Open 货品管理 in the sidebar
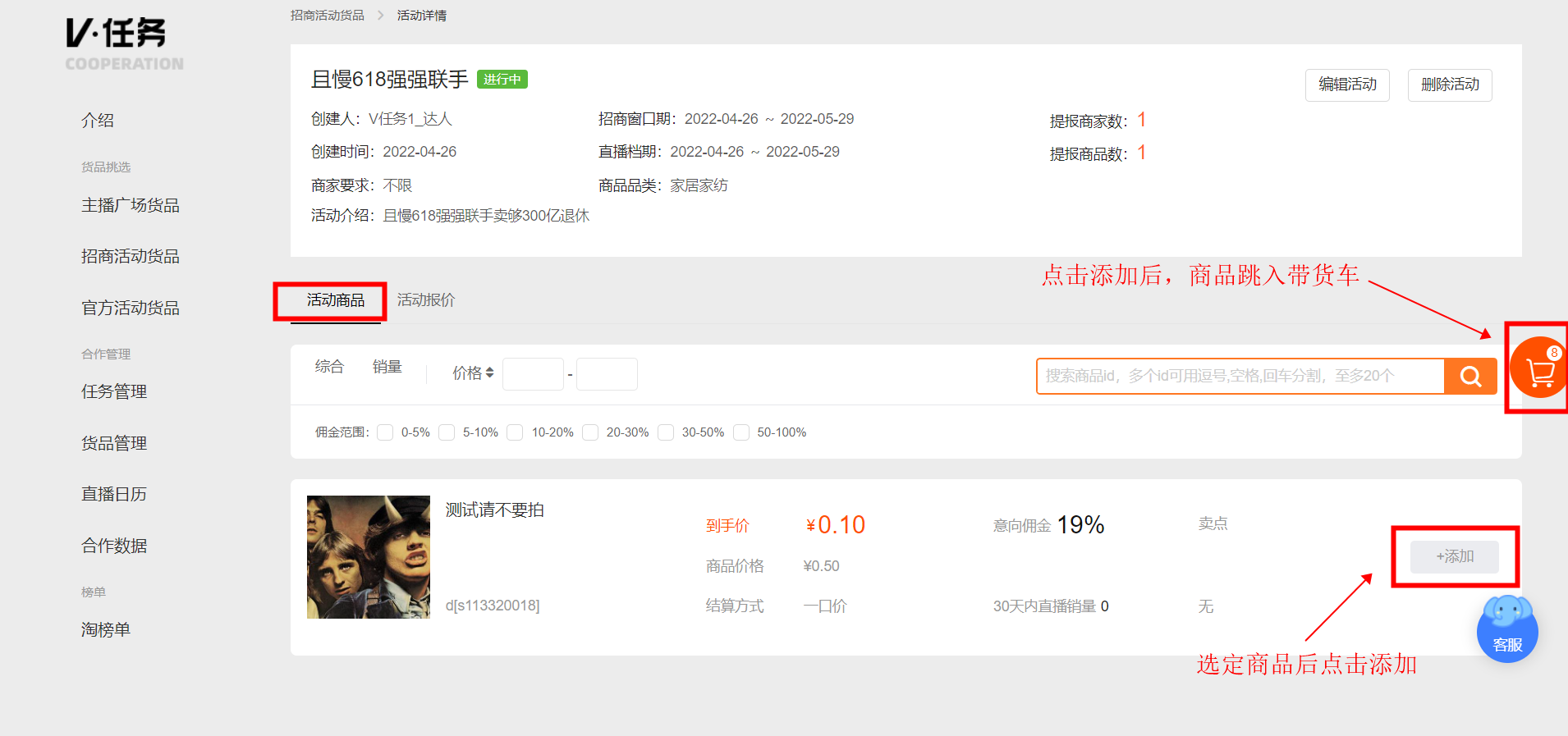The height and width of the screenshot is (736, 1568). [114, 444]
